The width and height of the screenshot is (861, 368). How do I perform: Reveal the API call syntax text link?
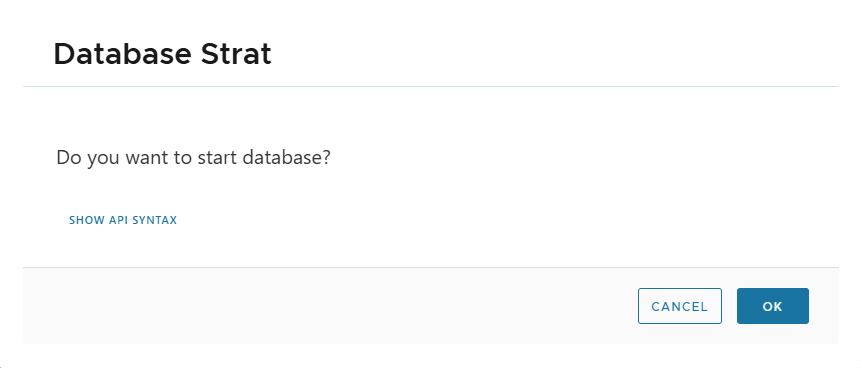[123, 220]
